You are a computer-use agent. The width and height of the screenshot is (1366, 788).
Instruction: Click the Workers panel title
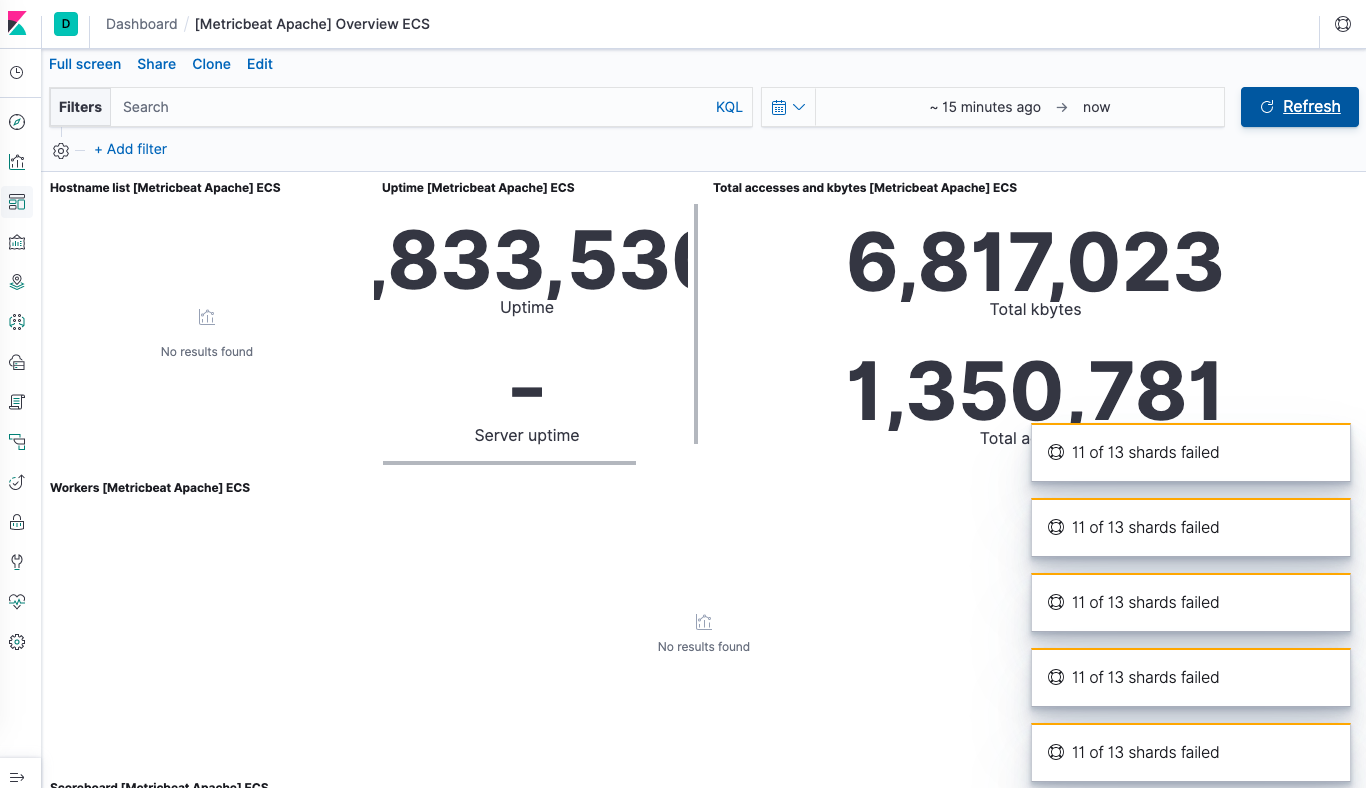coord(150,488)
